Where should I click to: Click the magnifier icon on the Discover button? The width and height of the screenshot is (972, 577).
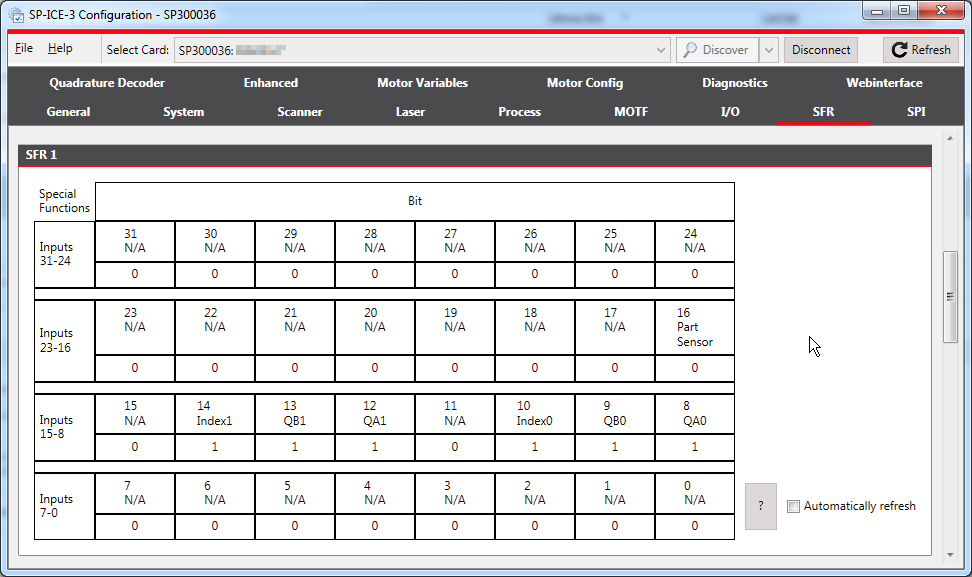click(x=692, y=49)
